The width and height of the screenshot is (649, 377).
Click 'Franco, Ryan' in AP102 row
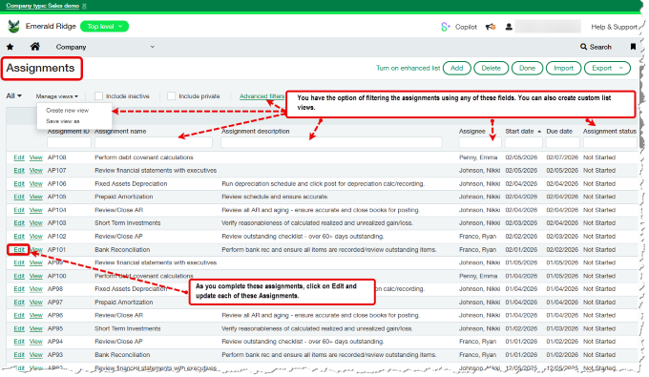[477, 237]
